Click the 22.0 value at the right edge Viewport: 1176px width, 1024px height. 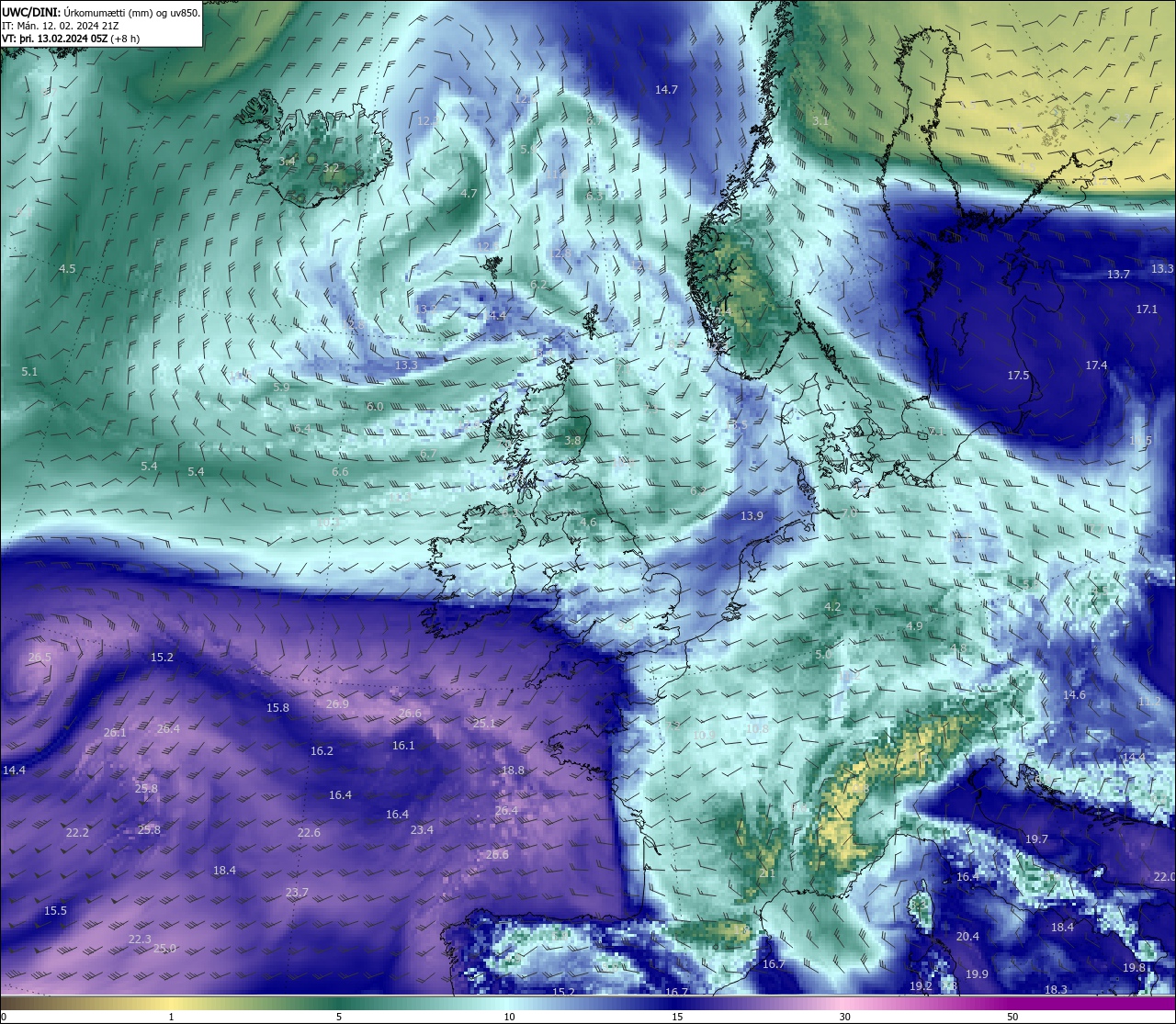pos(1164,877)
